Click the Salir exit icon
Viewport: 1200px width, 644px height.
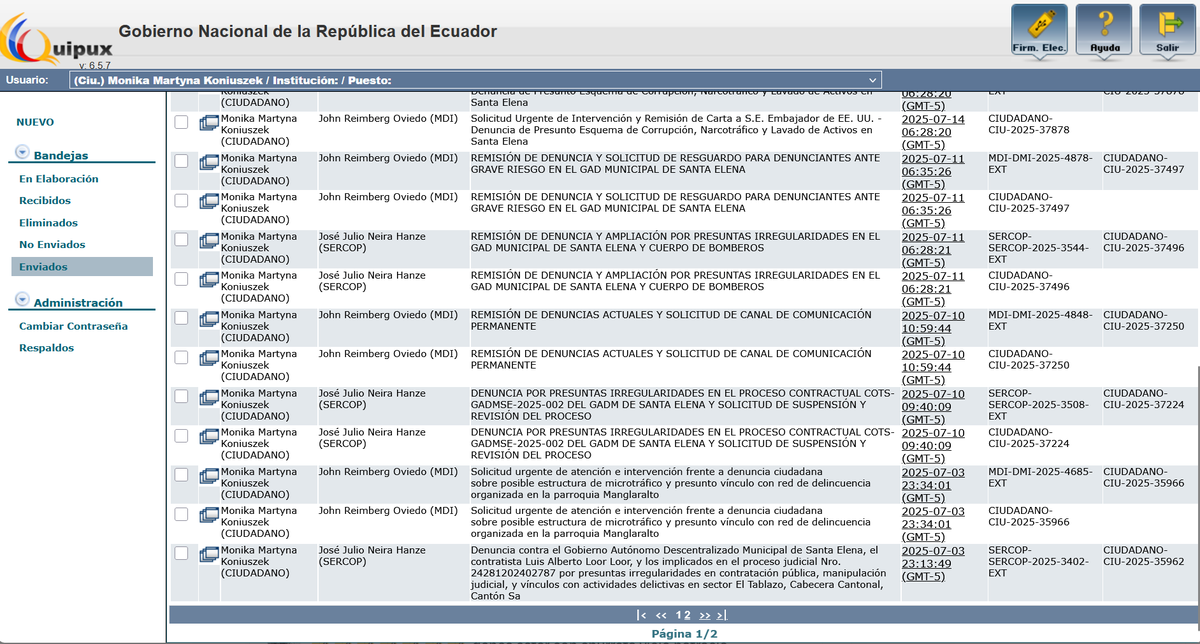point(1167,30)
